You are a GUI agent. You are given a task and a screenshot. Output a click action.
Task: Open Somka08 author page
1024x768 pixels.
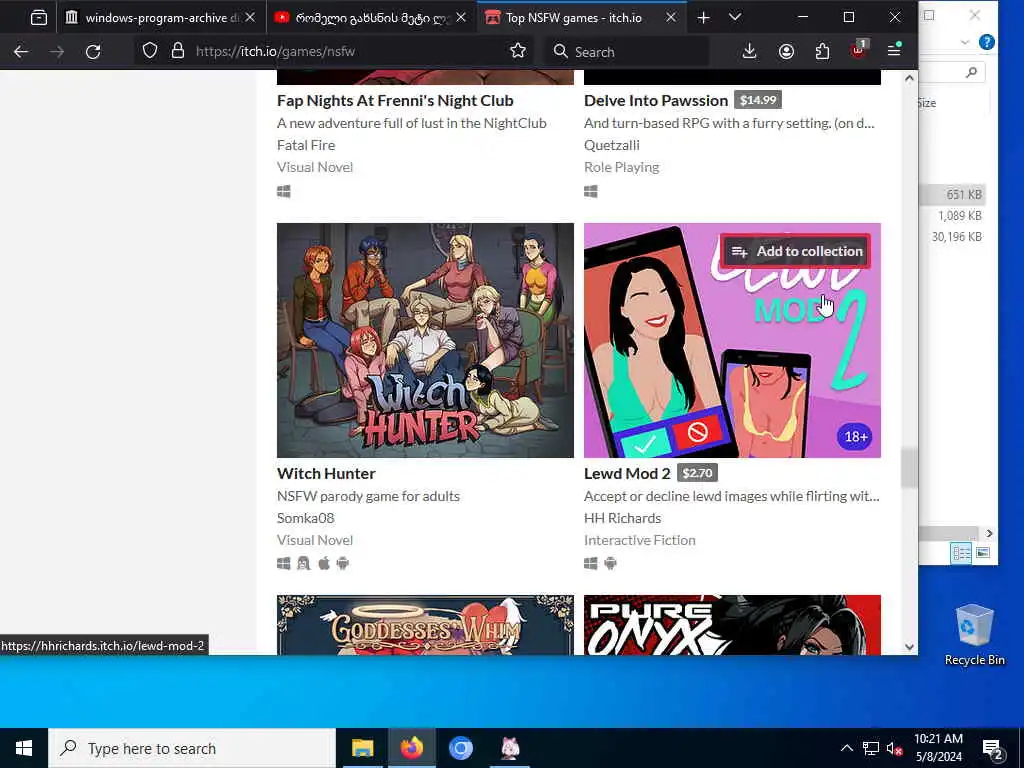[305, 518]
